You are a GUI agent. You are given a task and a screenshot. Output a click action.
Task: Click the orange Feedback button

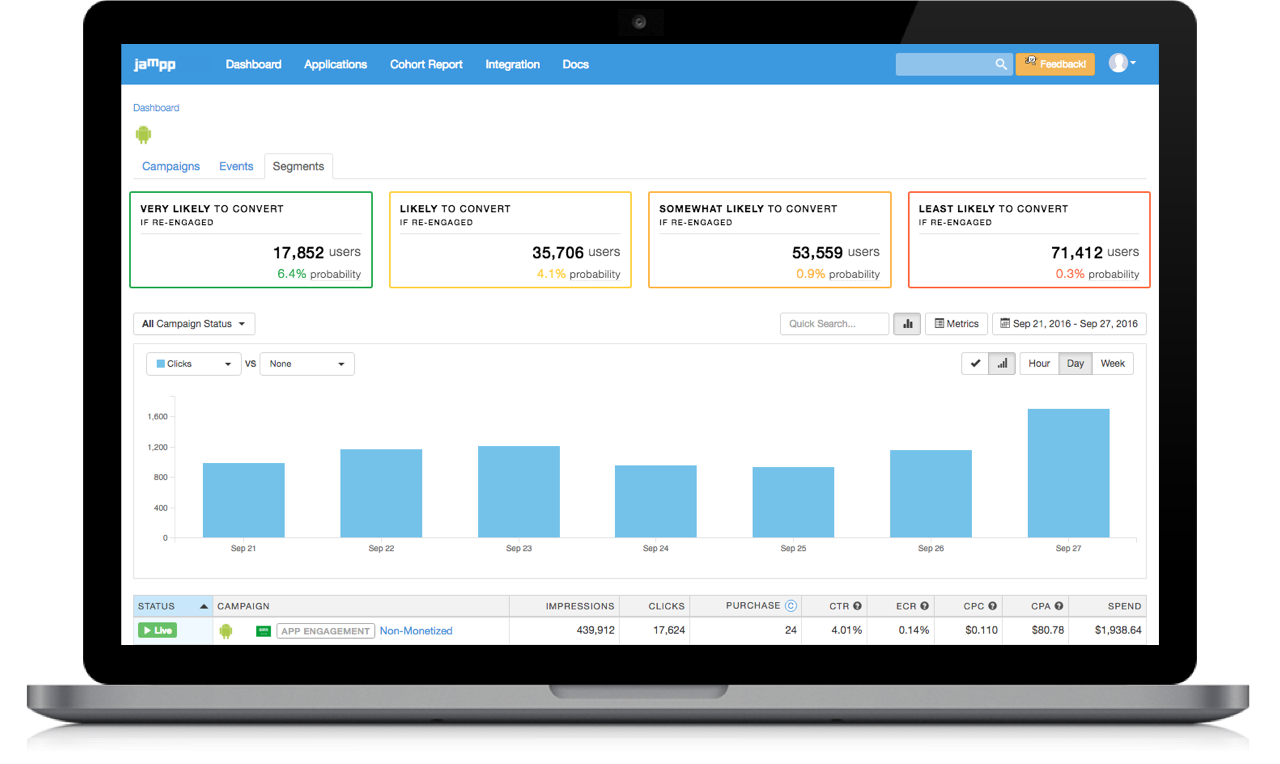[x=1055, y=64]
